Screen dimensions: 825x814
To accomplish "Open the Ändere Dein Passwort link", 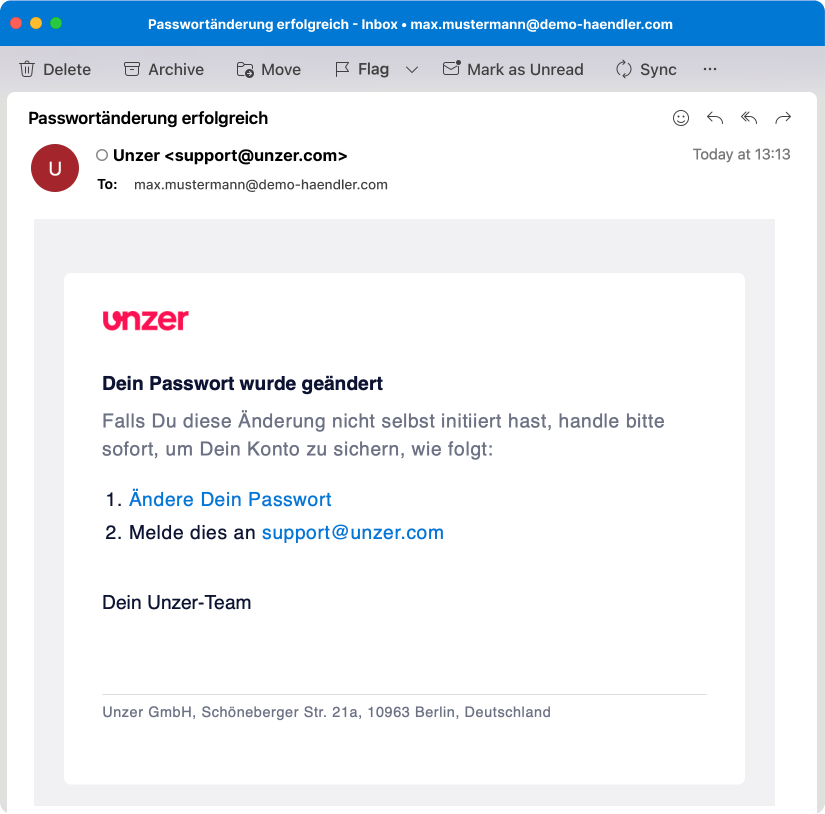I will click(230, 499).
